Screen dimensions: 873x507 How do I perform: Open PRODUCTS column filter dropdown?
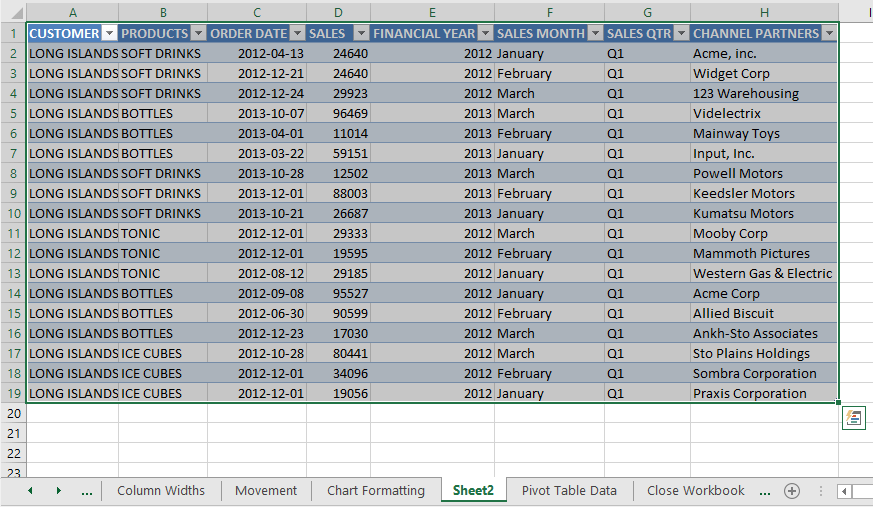point(198,34)
